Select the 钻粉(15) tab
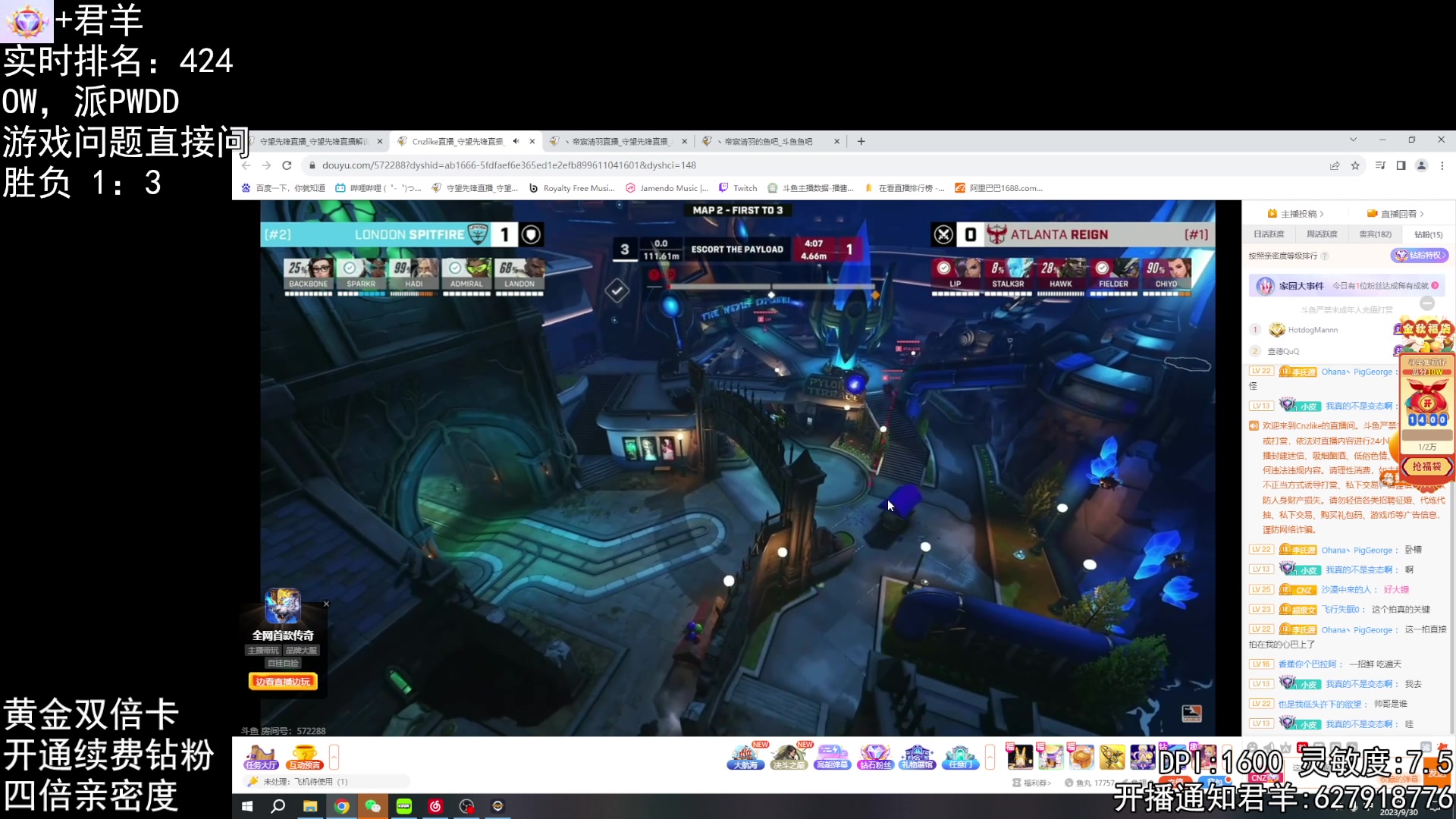This screenshot has height=819, width=1456. point(1428,234)
